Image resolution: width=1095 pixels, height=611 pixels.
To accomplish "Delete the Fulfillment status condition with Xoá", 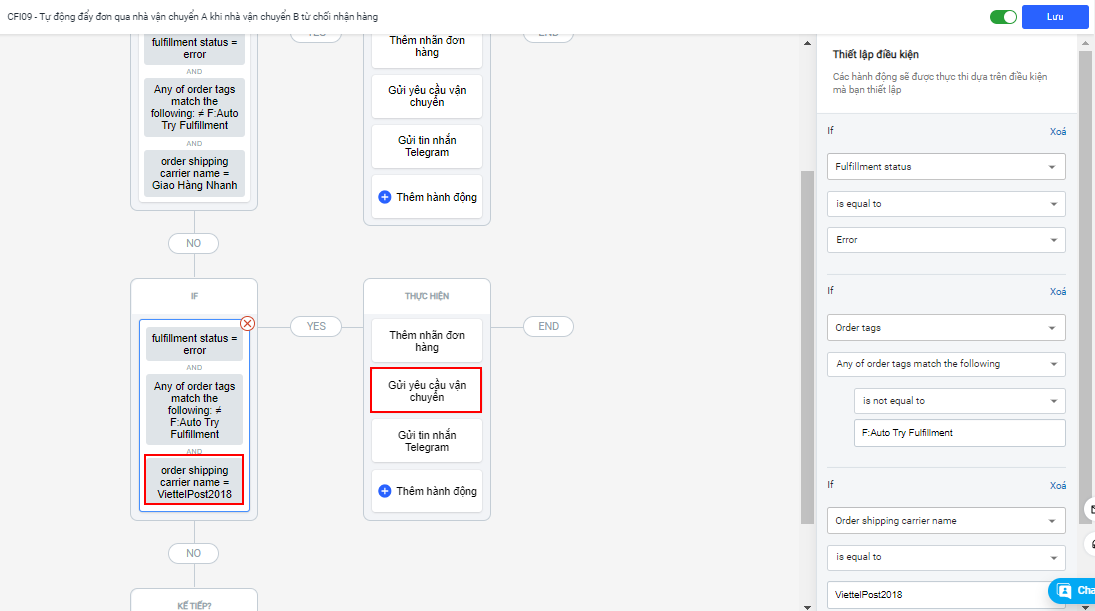I will point(1057,131).
